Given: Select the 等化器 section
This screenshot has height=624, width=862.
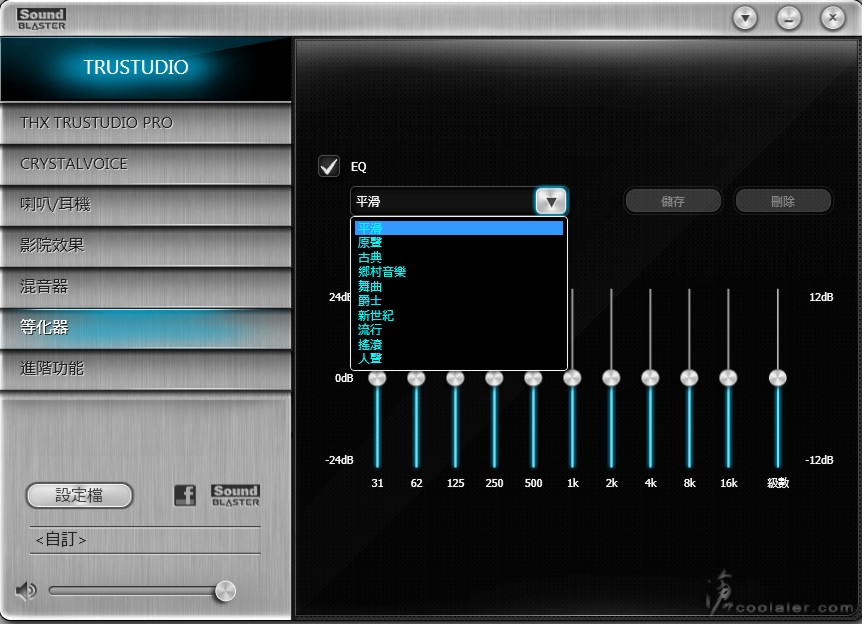Looking at the screenshot, I should coord(146,327).
